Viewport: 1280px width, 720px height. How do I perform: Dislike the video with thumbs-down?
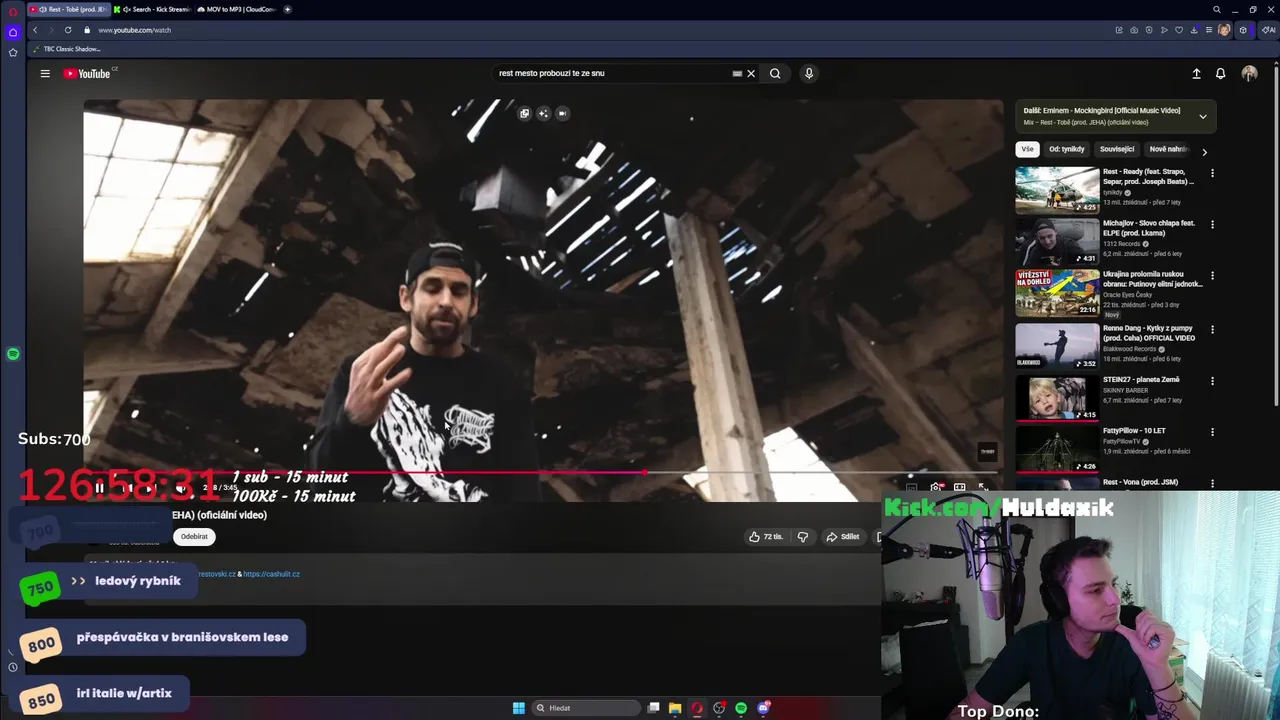[x=802, y=537]
